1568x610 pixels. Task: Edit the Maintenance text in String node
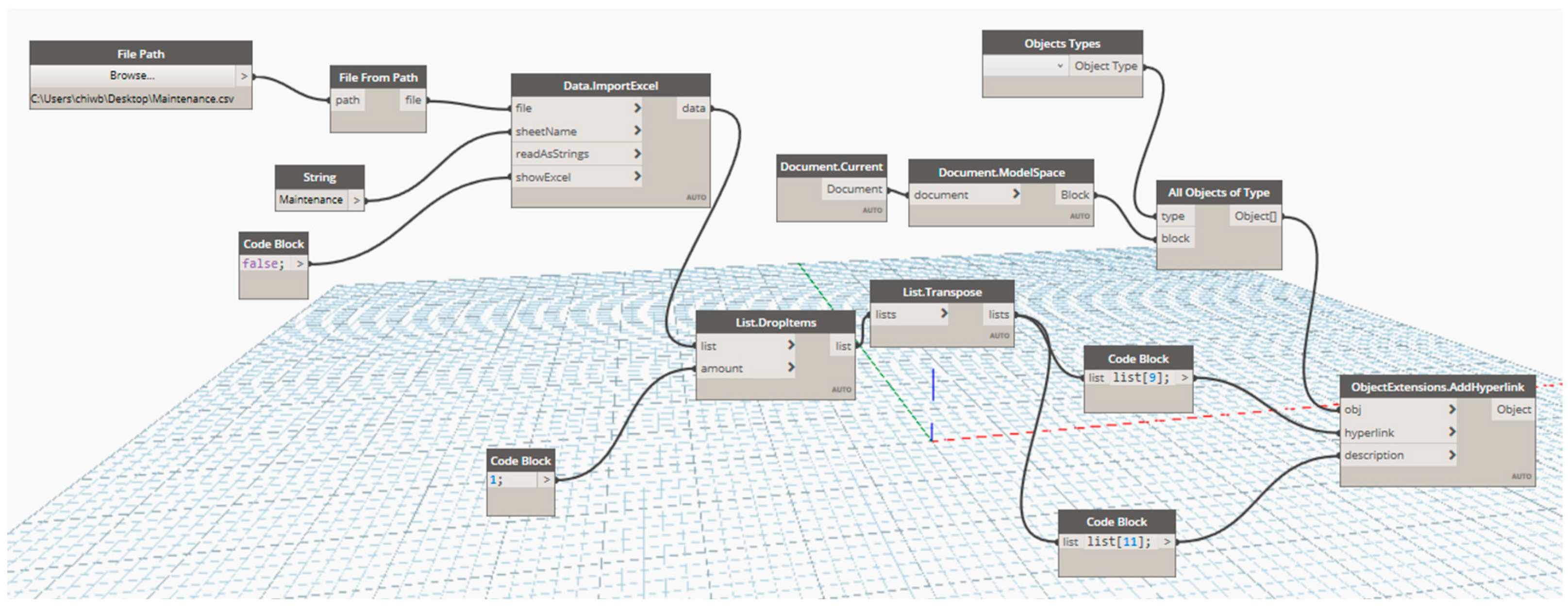[x=311, y=199]
